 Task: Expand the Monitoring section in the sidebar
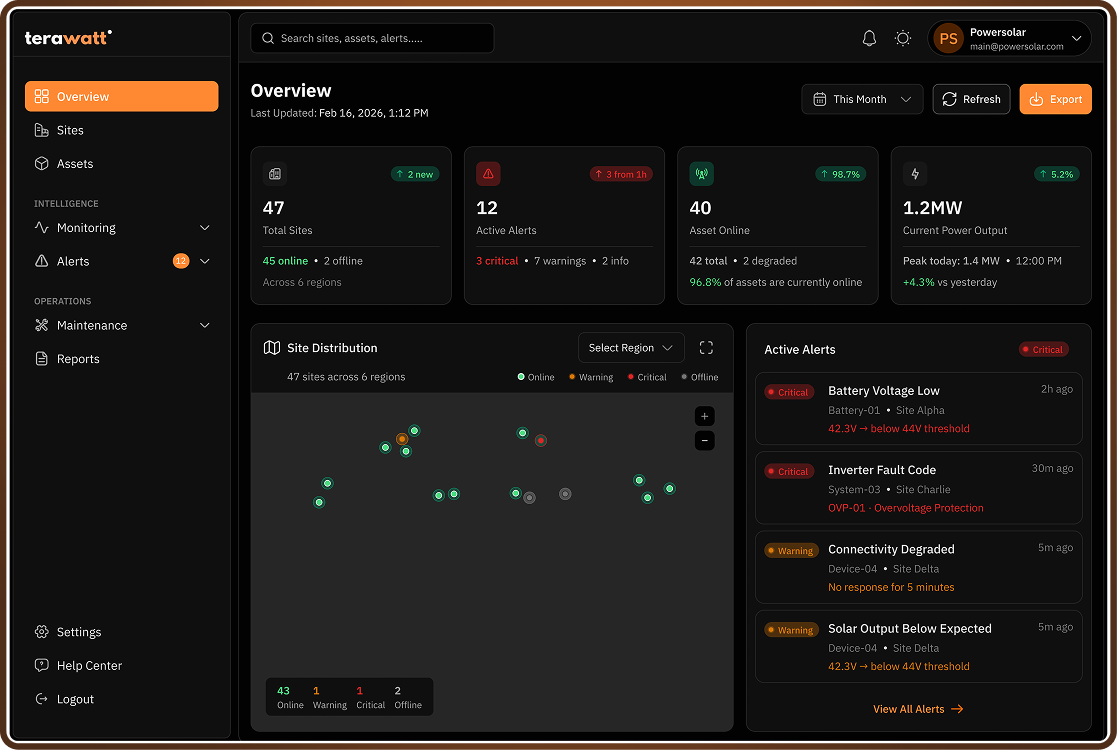click(122, 227)
